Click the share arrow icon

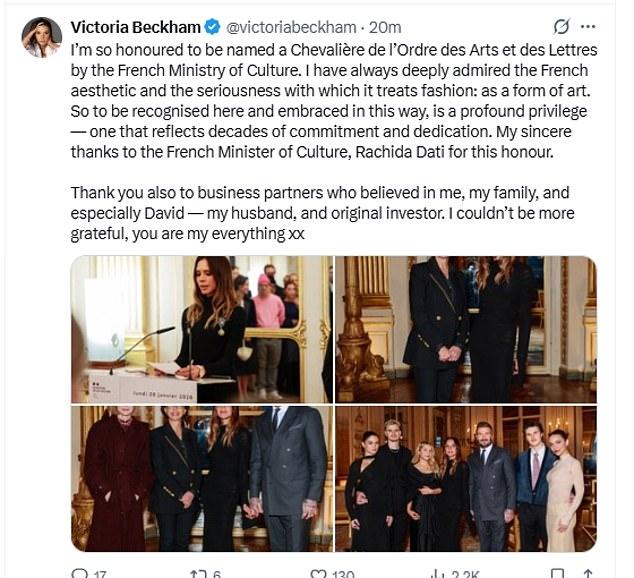[x=588, y=573]
